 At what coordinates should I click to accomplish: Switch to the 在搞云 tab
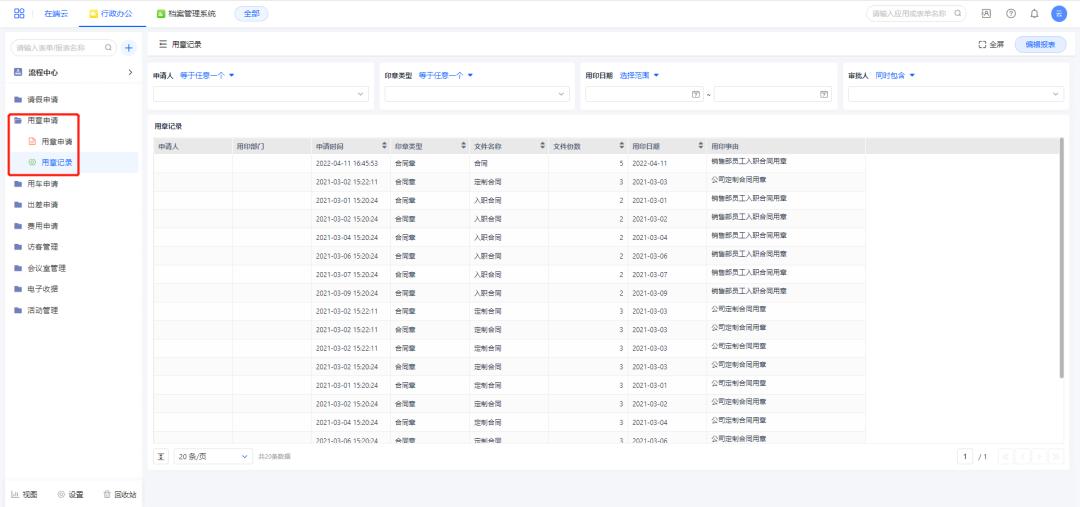56,13
